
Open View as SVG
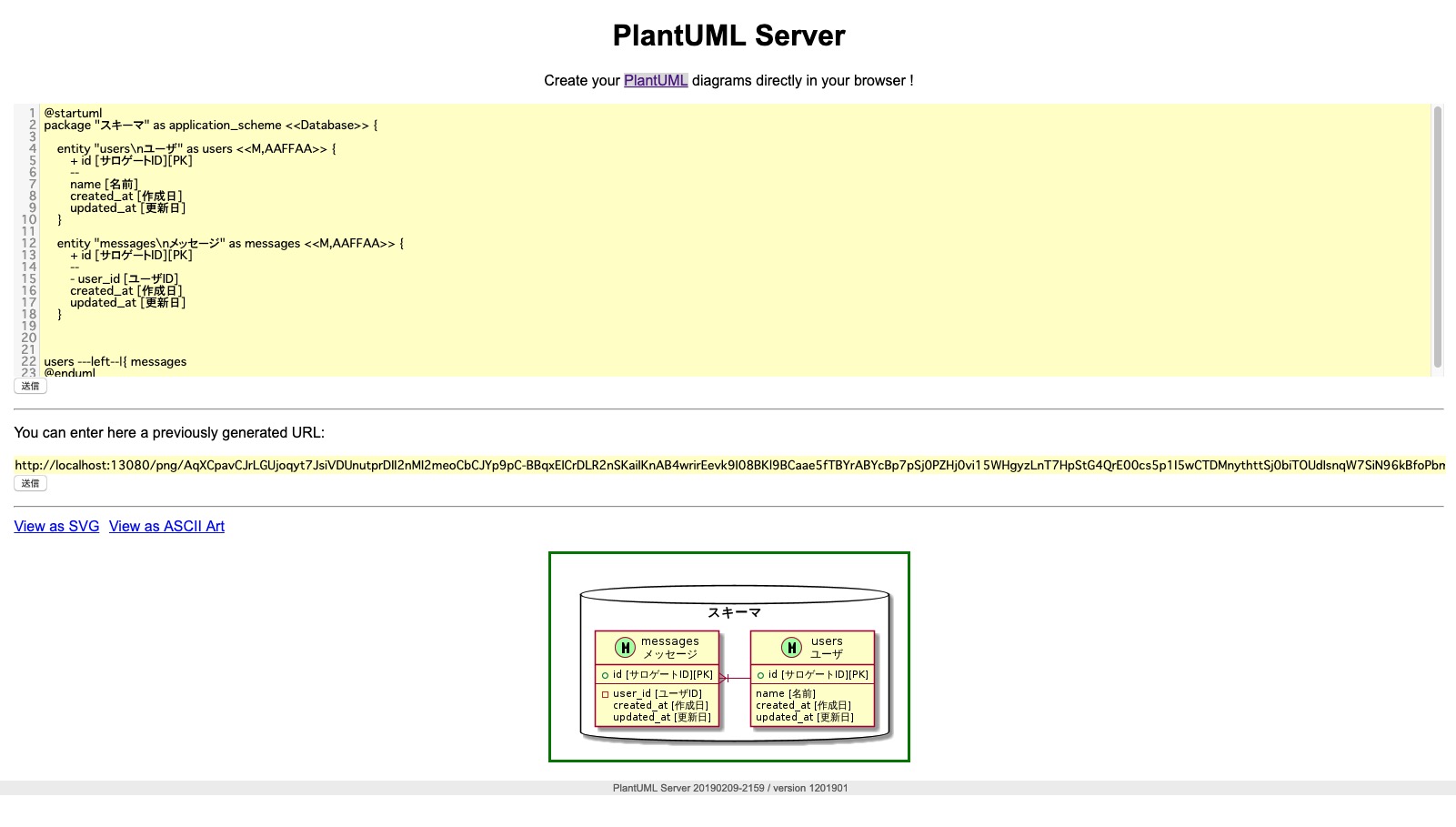(55, 526)
